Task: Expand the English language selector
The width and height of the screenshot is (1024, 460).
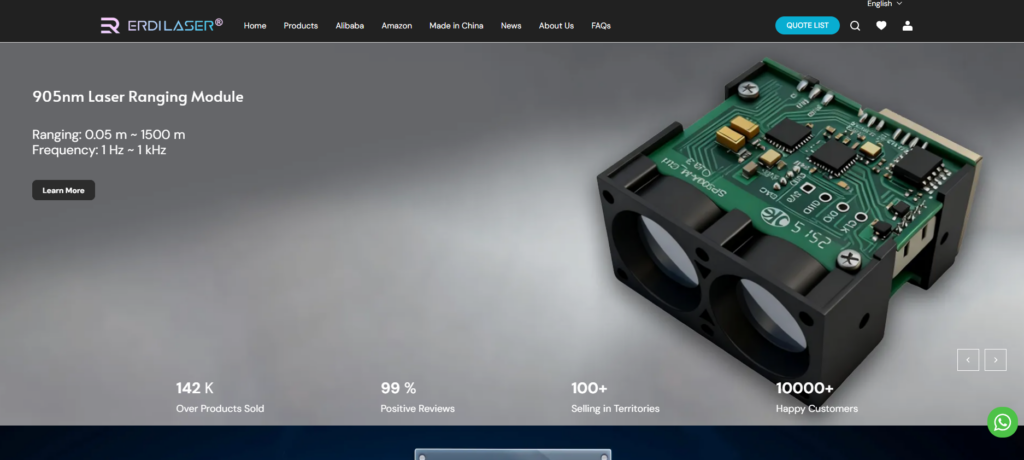Action: click(x=884, y=4)
